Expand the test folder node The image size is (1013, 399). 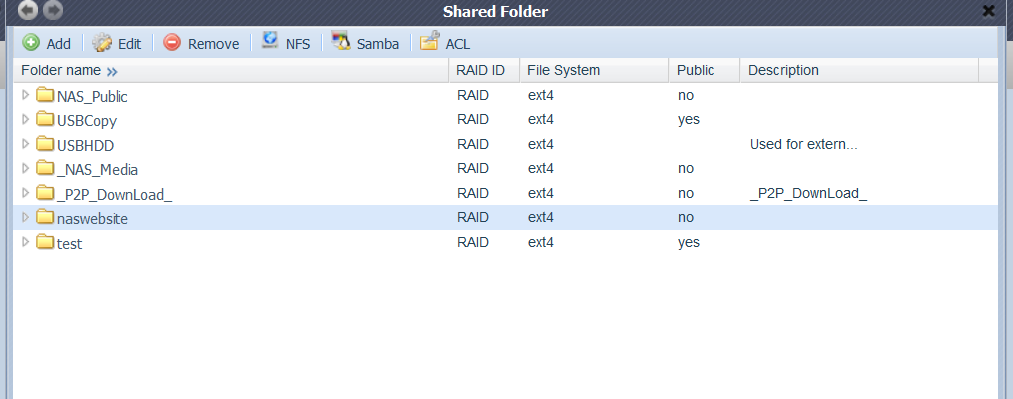tap(26, 242)
